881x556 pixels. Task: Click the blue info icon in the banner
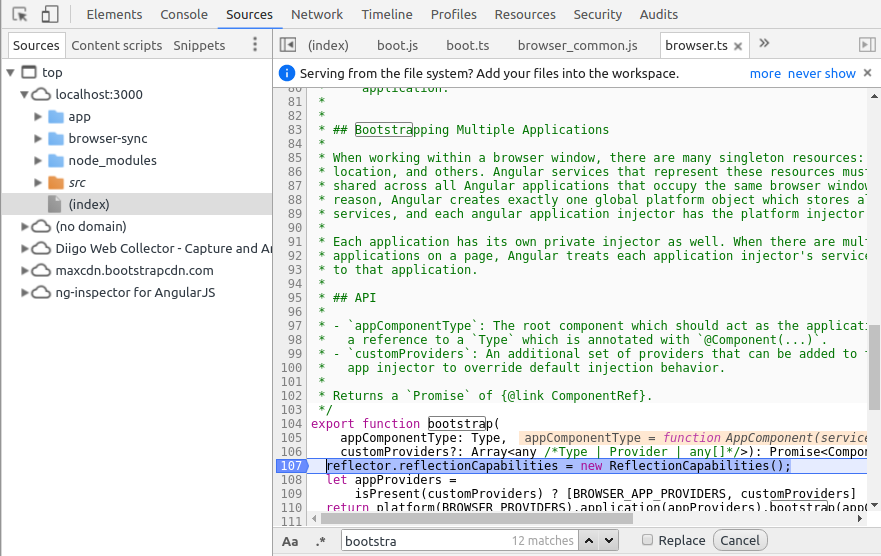[x=287, y=73]
